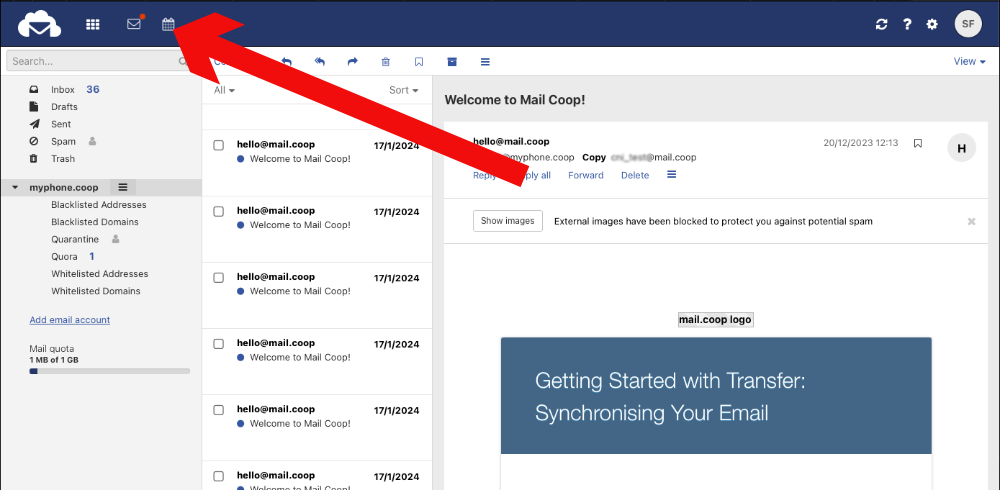Open the myphone.coop account hamburger menu

123,188
